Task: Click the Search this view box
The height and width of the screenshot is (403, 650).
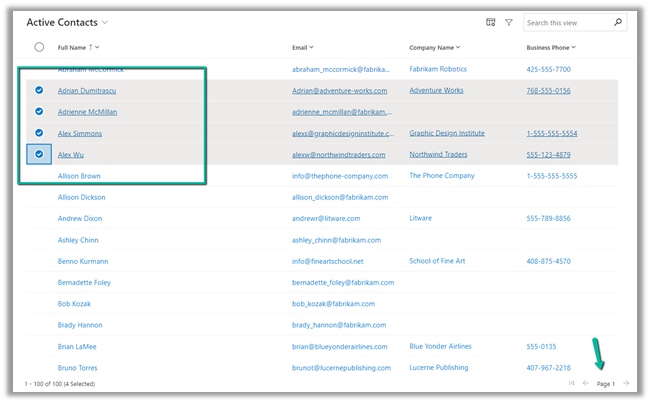Action: [567, 22]
